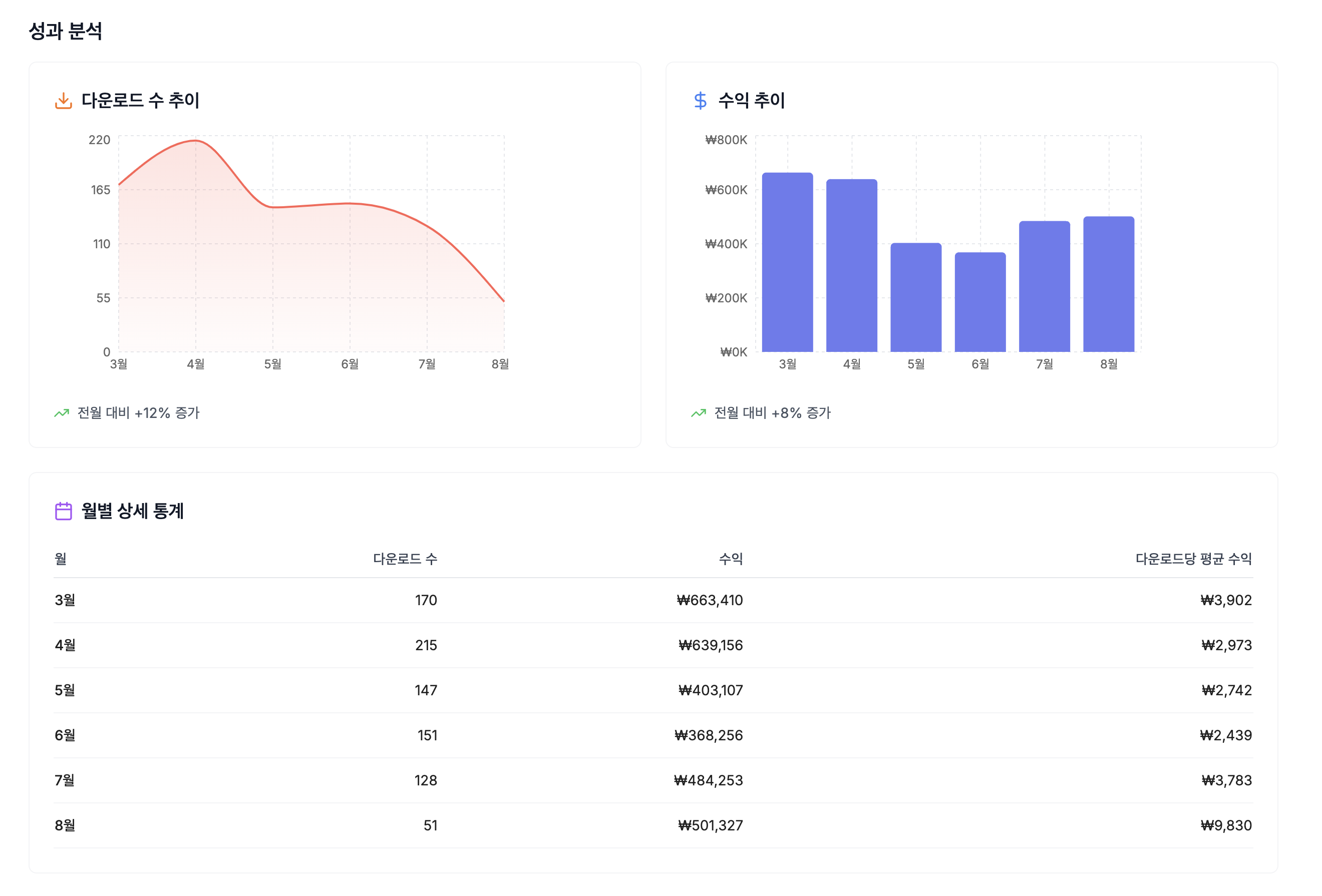This screenshot has width=1322, height=896.
Task: Select the 5월 bar in 수익 추이
Action: pos(916,298)
